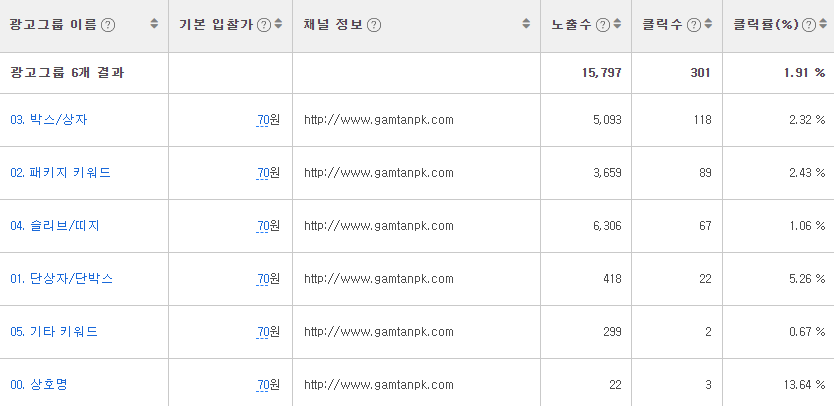
Task: Click impressions value 5,093
Action: [607, 120]
